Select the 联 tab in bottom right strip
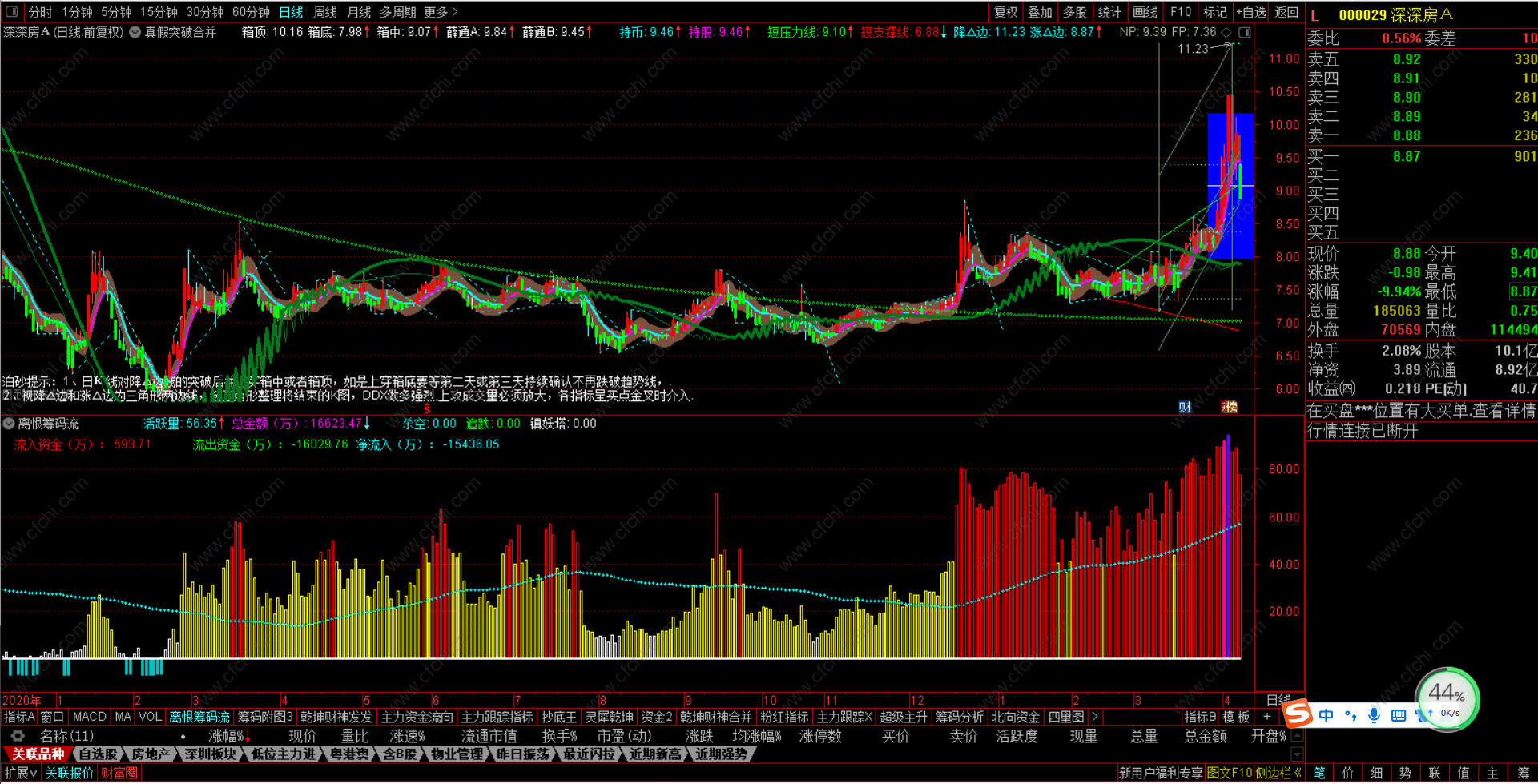This screenshot has width=1538, height=784. click(x=1435, y=773)
